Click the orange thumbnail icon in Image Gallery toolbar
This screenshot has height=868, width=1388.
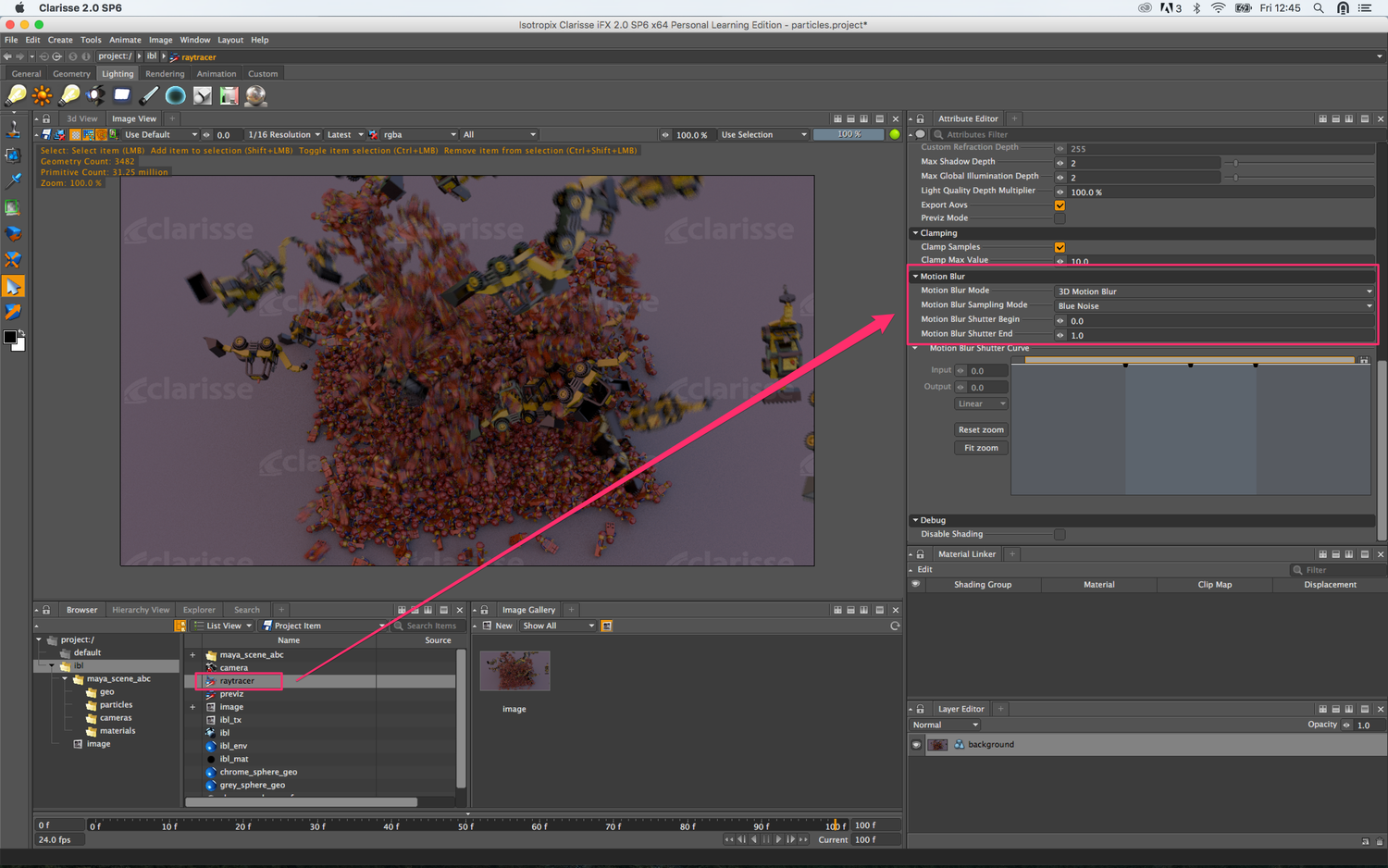coord(607,626)
